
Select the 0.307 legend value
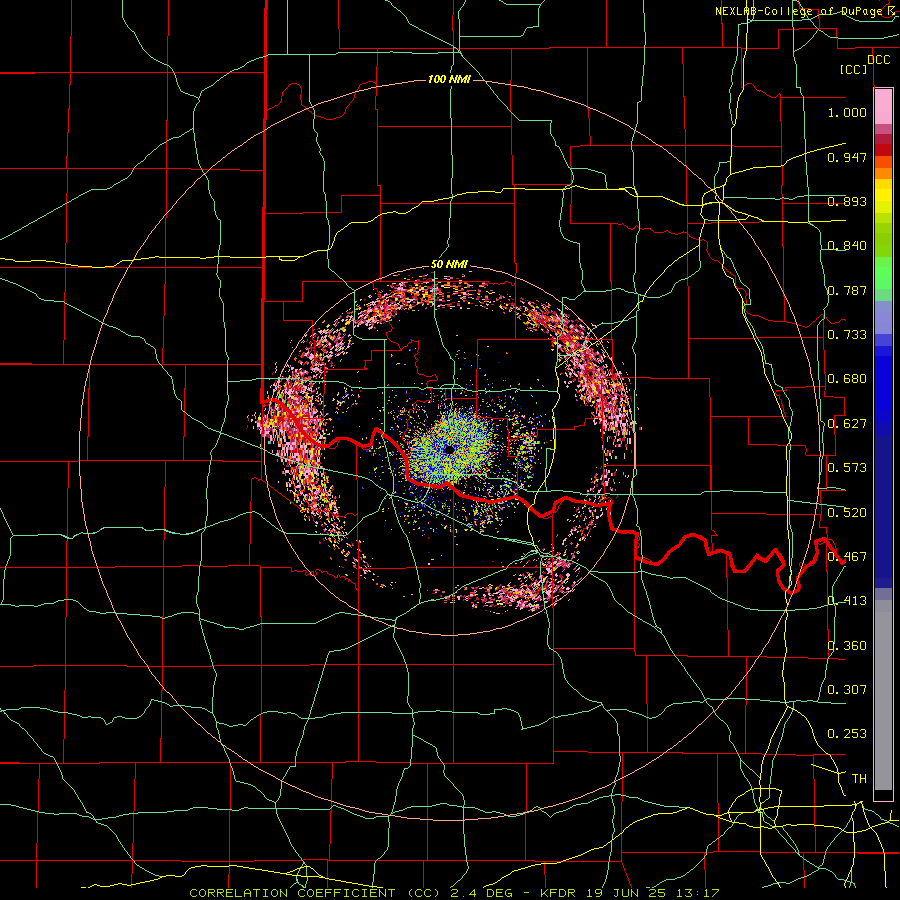click(847, 690)
